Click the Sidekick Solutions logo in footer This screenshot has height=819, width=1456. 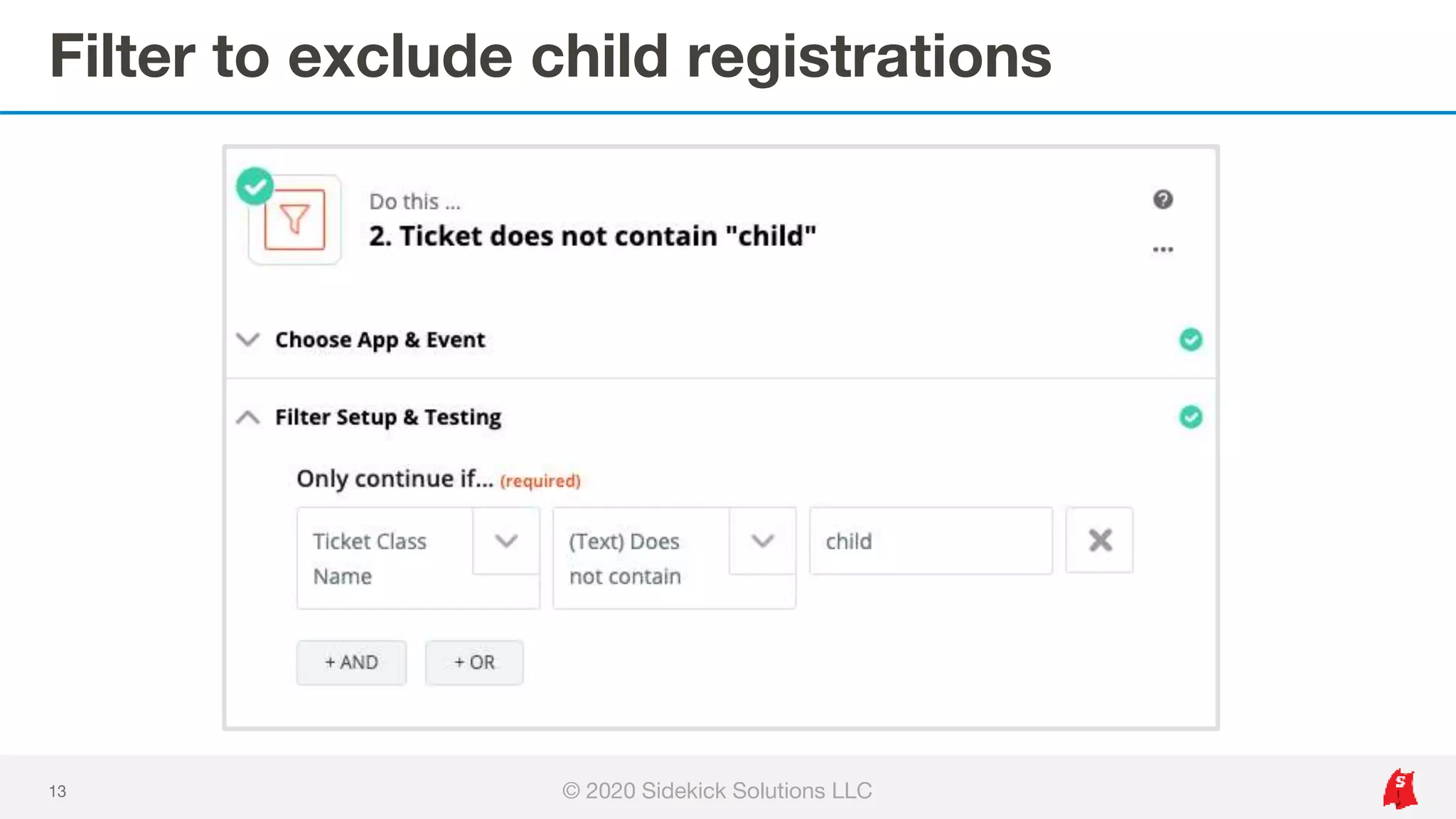coord(1400,788)
